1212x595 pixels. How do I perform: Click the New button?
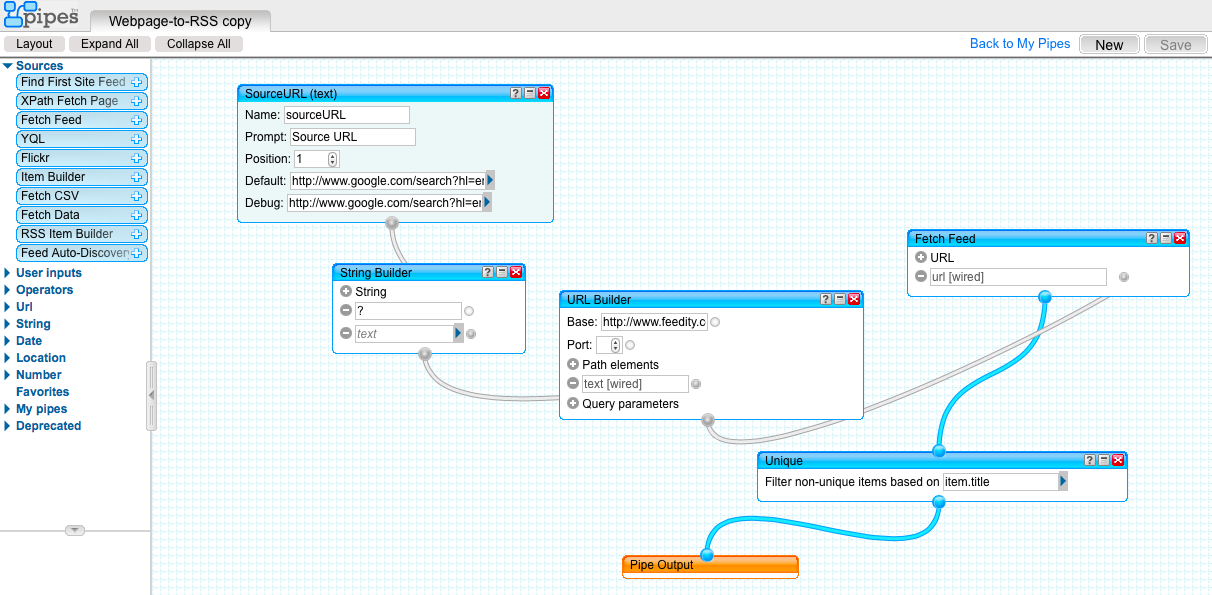pyautogui.click(x=1109, y=44)
